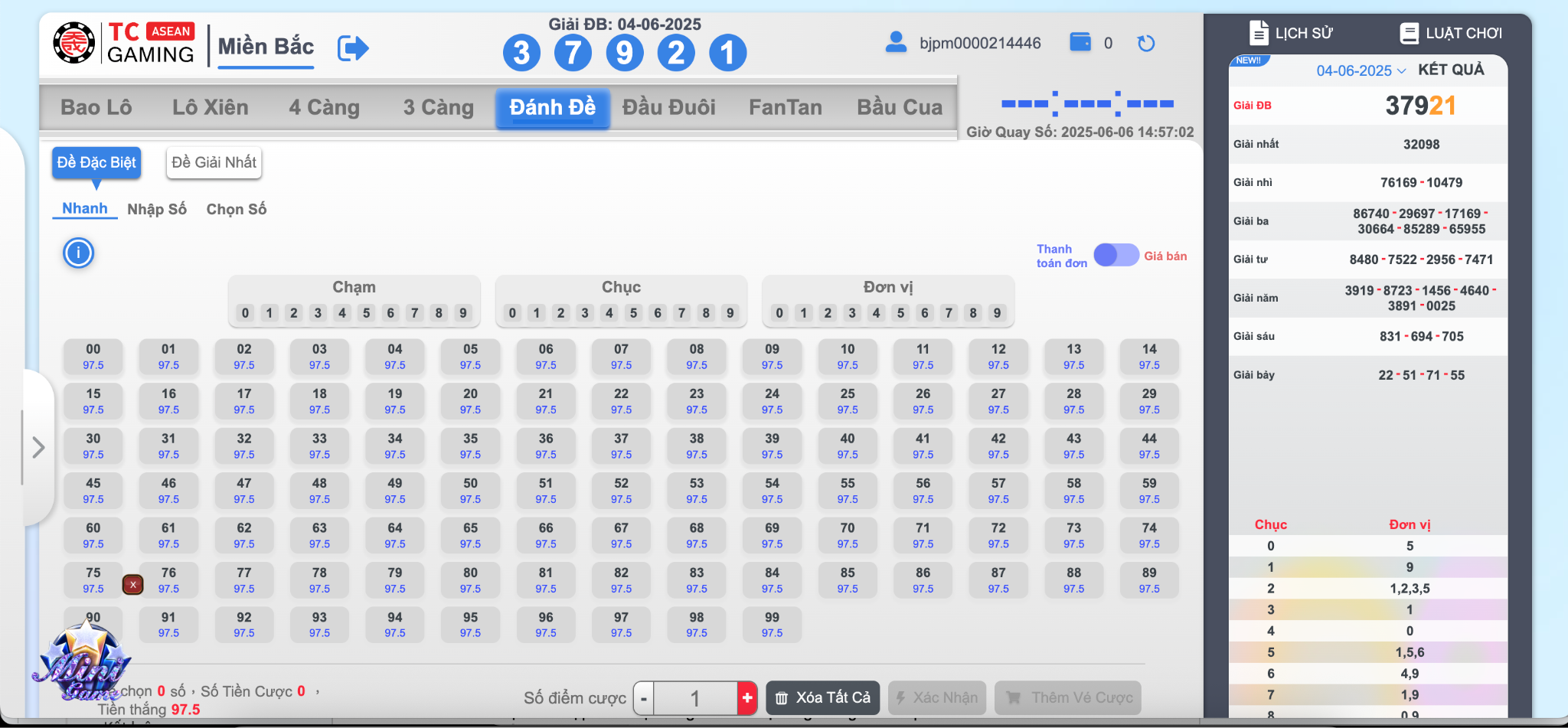Open Luật Chơi rules icon
The width and height of the screenshot is (1568, 728).
click(1409, 33)
